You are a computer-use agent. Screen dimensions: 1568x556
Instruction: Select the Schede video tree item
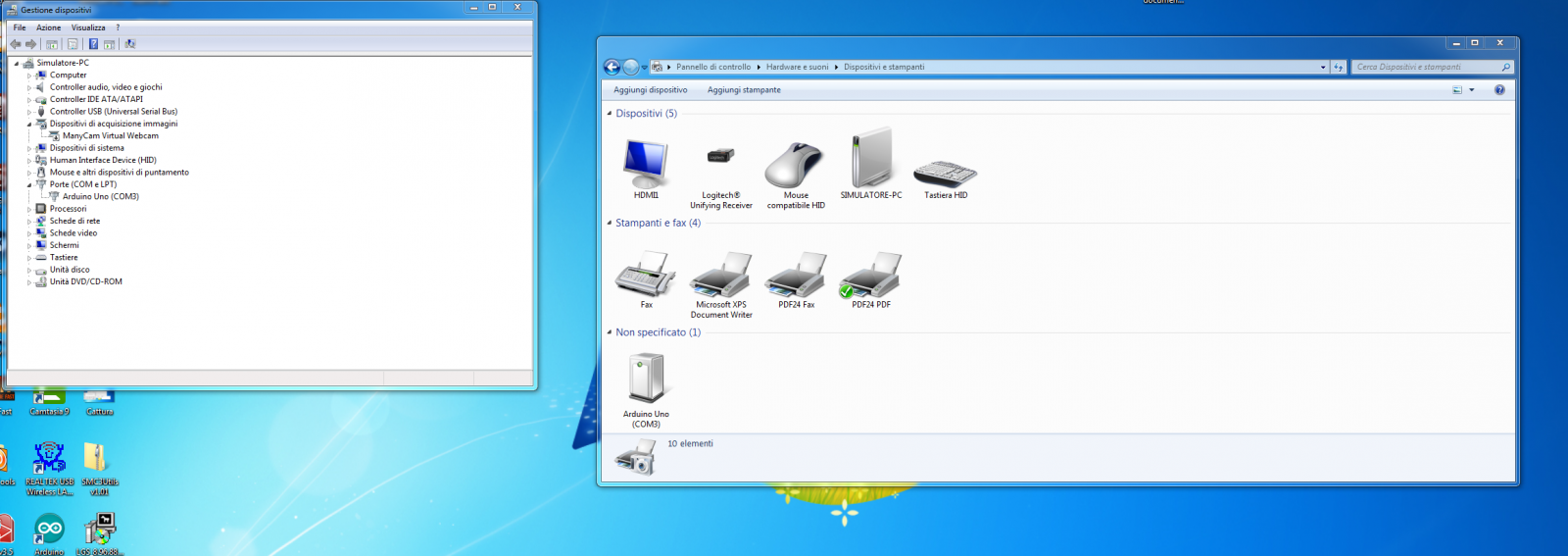[x=73, y=233]
